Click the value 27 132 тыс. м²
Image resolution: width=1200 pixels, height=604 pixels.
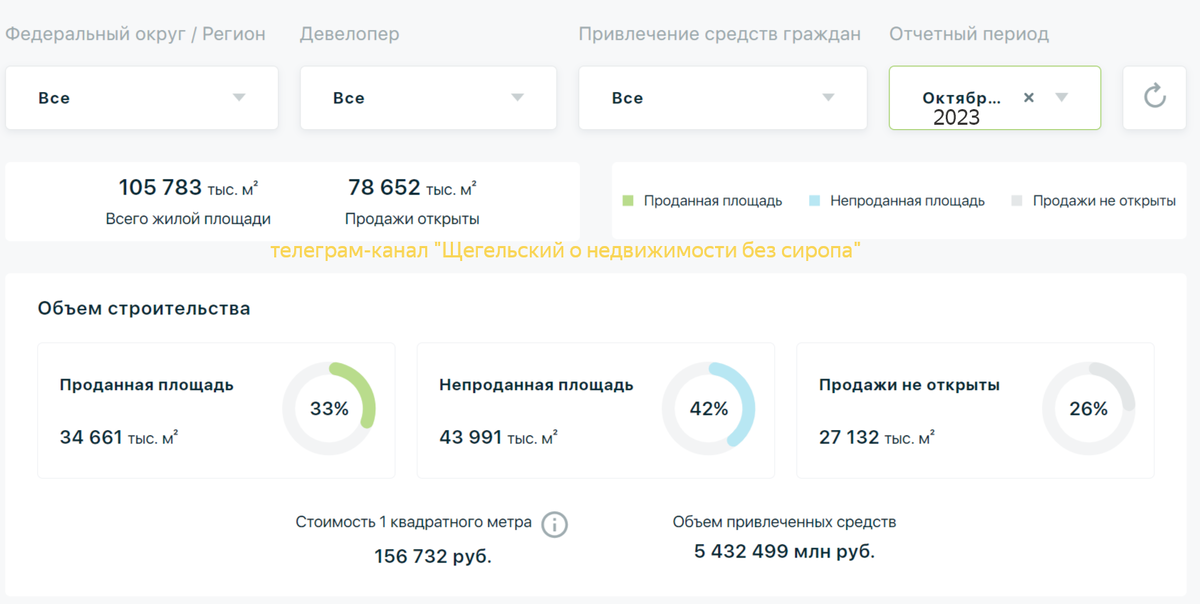[877, 437]
